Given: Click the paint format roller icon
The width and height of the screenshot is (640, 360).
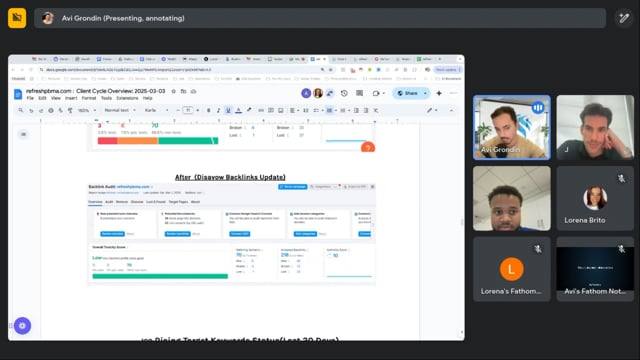Looking at the screenshot, I should (70, 110).
